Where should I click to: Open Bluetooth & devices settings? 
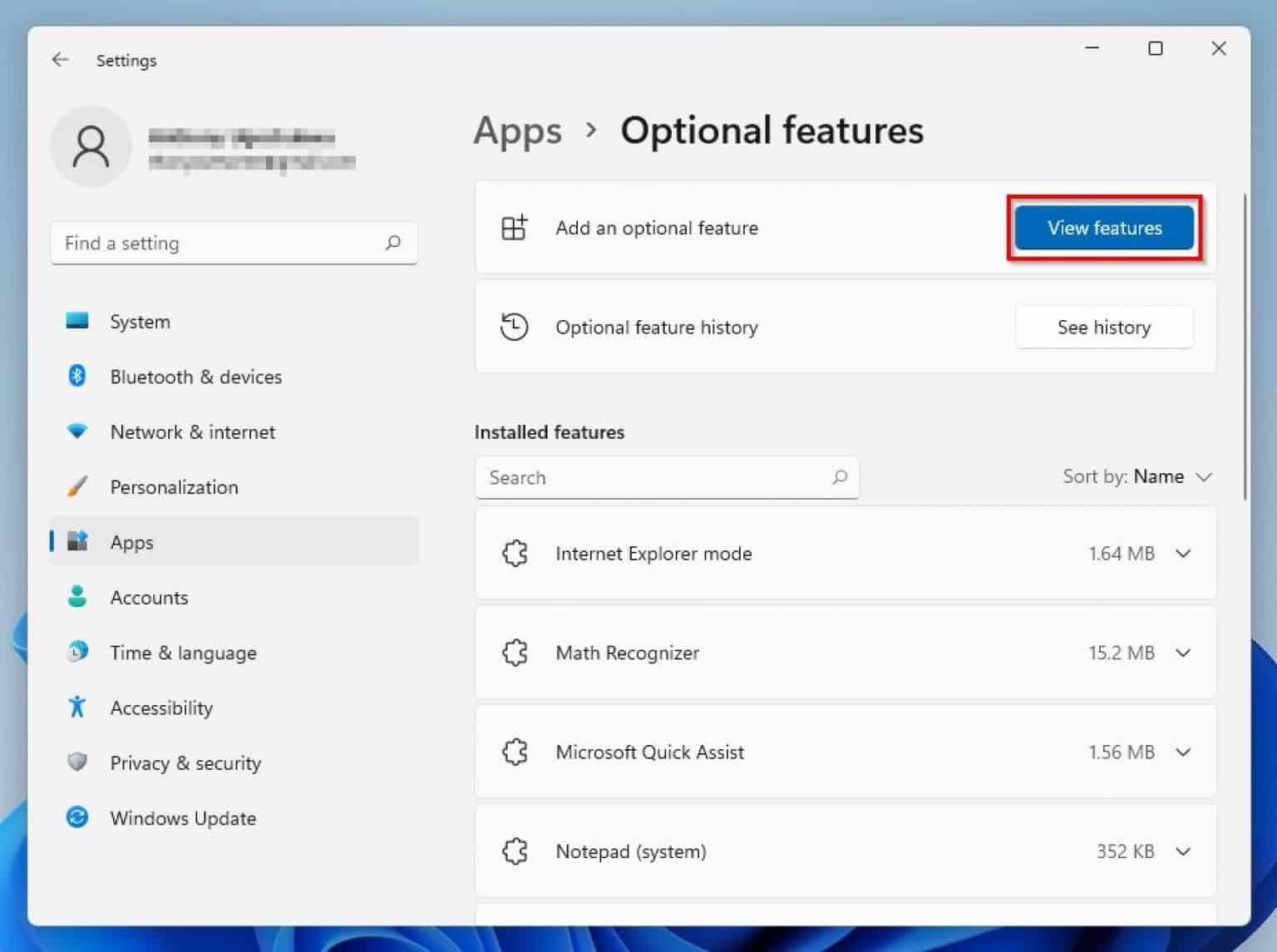77,376
